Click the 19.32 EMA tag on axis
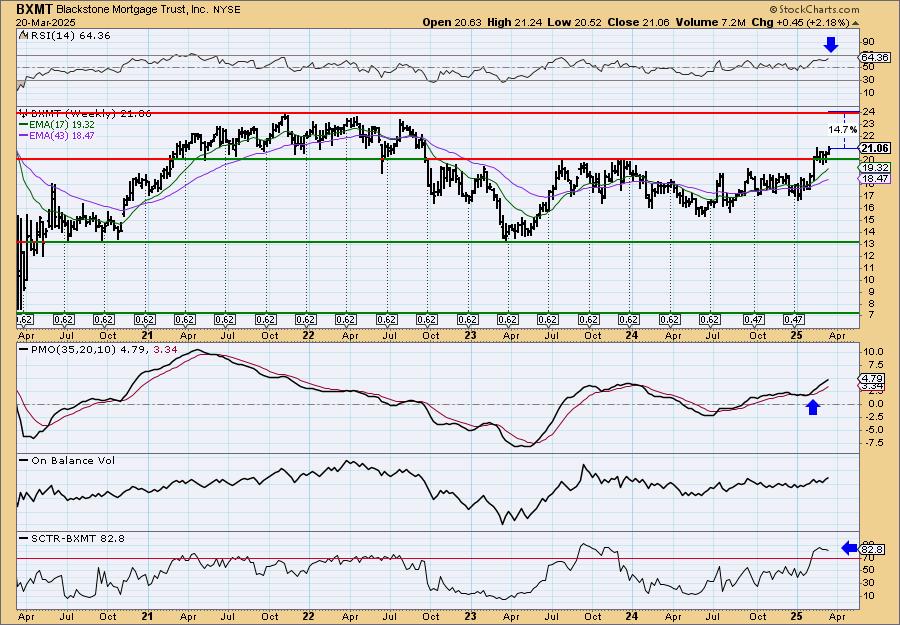The image size is (900, 625). pyautogui.click(x=875, y=168)
